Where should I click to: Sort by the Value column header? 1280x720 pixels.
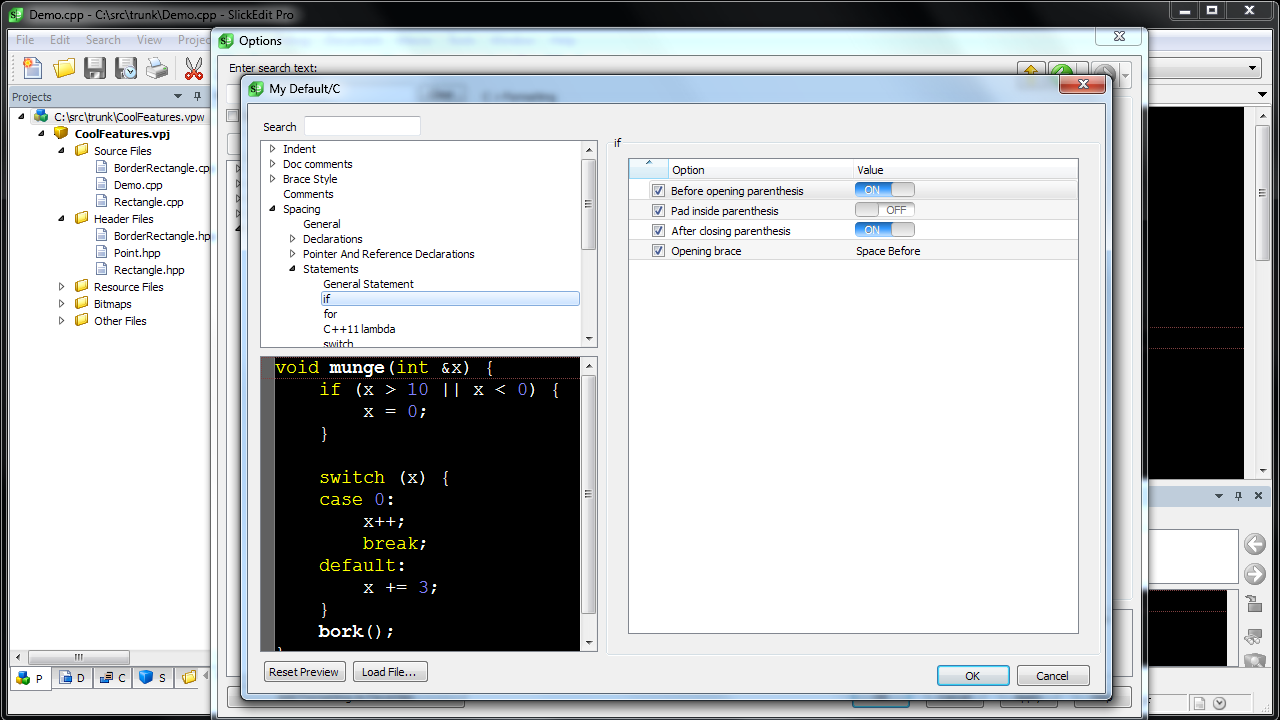pos(965,170)
